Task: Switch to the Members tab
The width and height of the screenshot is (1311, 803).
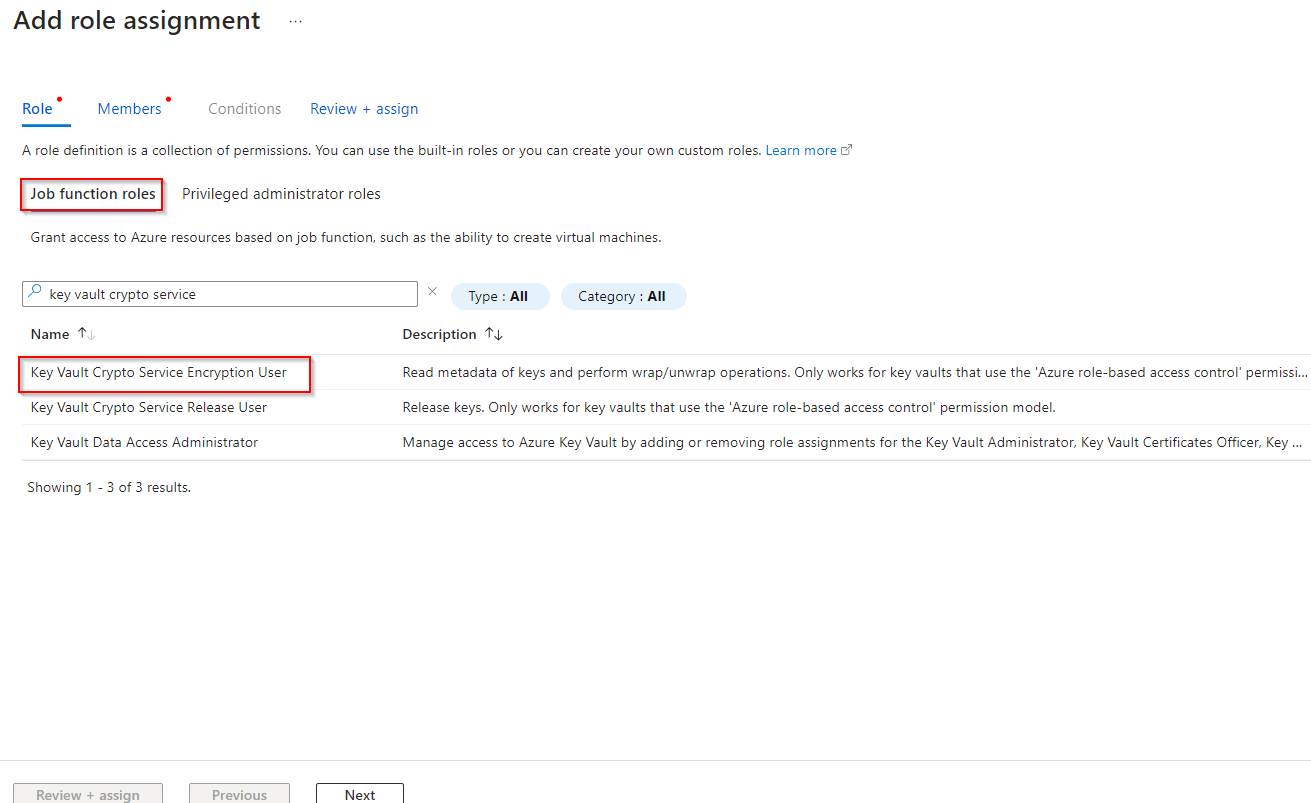Action: click(x=129, y=109)
